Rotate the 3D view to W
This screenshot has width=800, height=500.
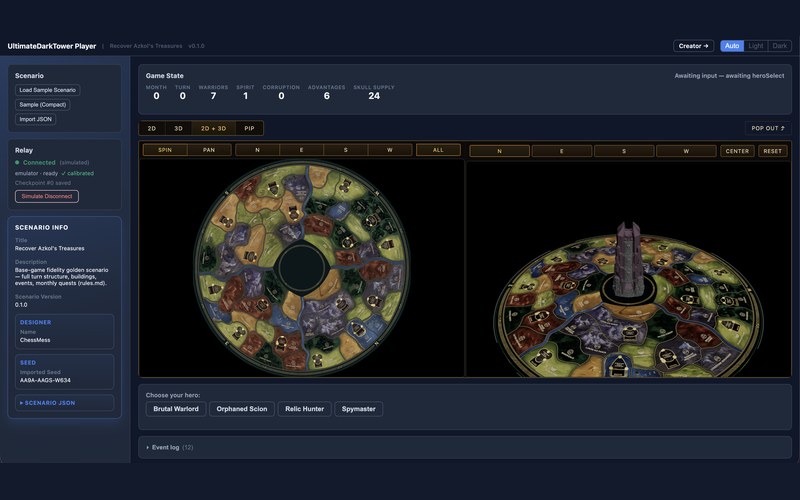(x=686, y=151)
